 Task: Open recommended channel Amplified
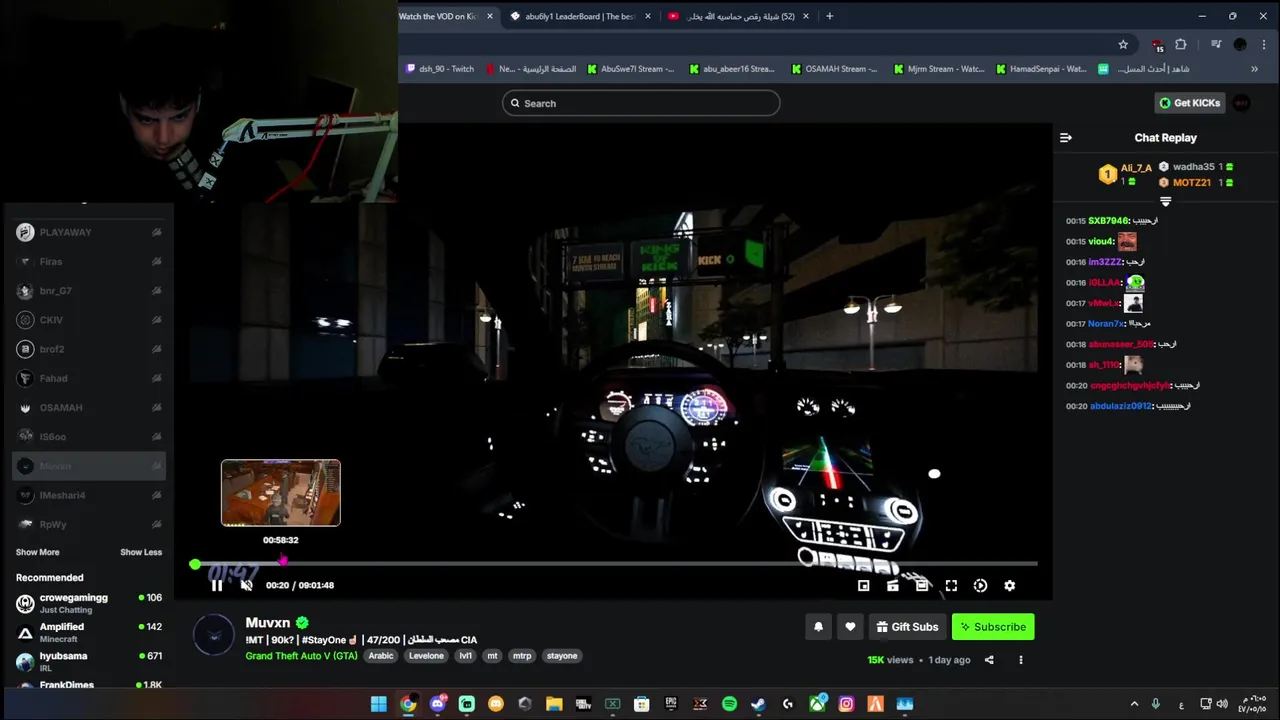(x=89, y=632)
